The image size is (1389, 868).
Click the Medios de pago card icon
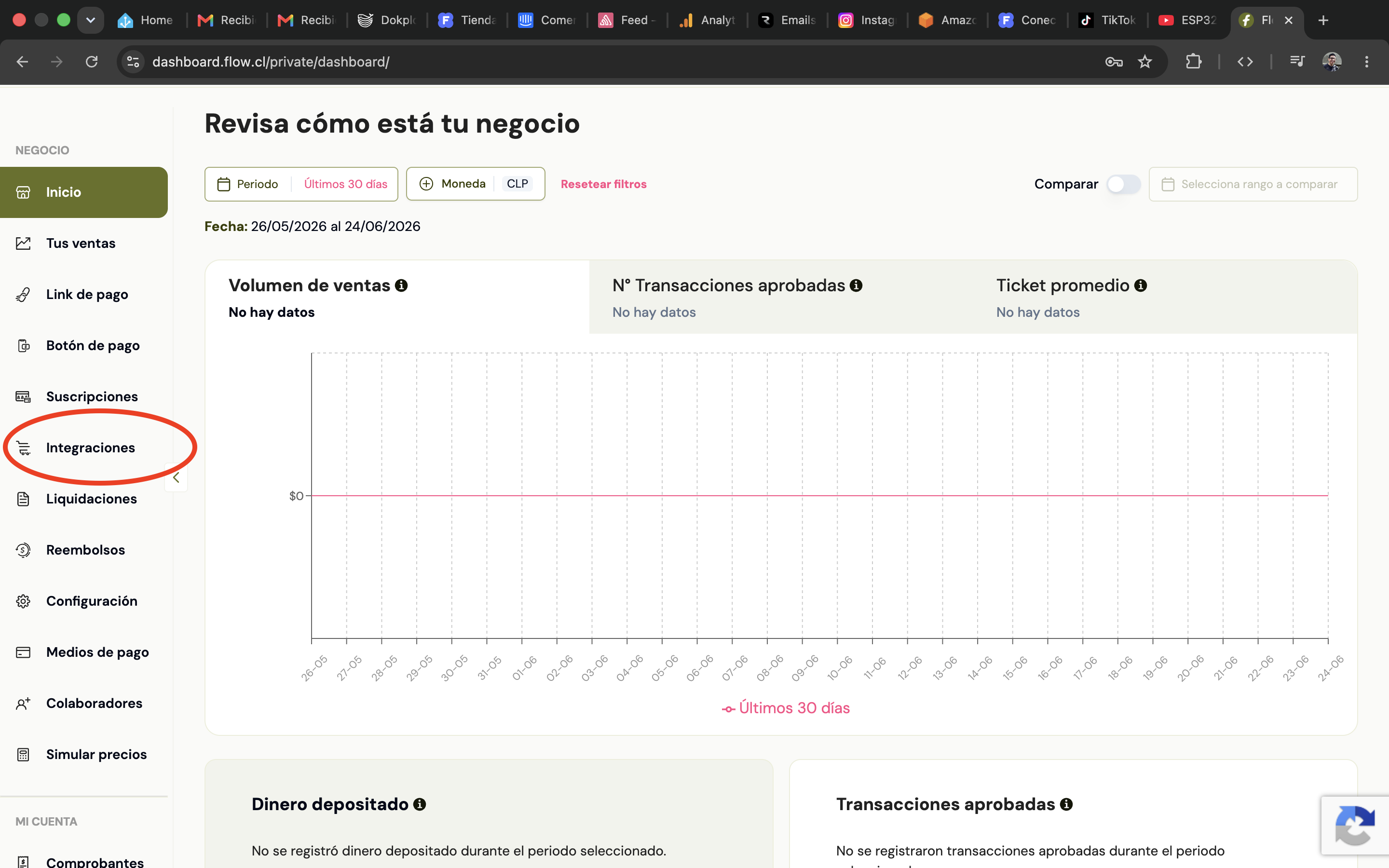[x=23, y=652]
